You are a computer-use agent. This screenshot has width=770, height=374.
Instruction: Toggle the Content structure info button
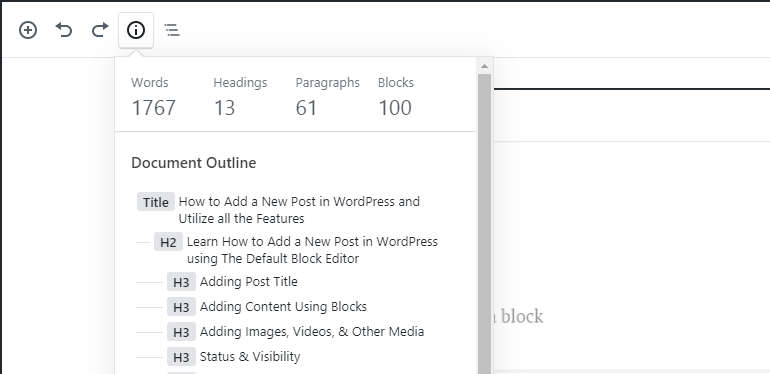pyautogui.click(x=136, y=30)
